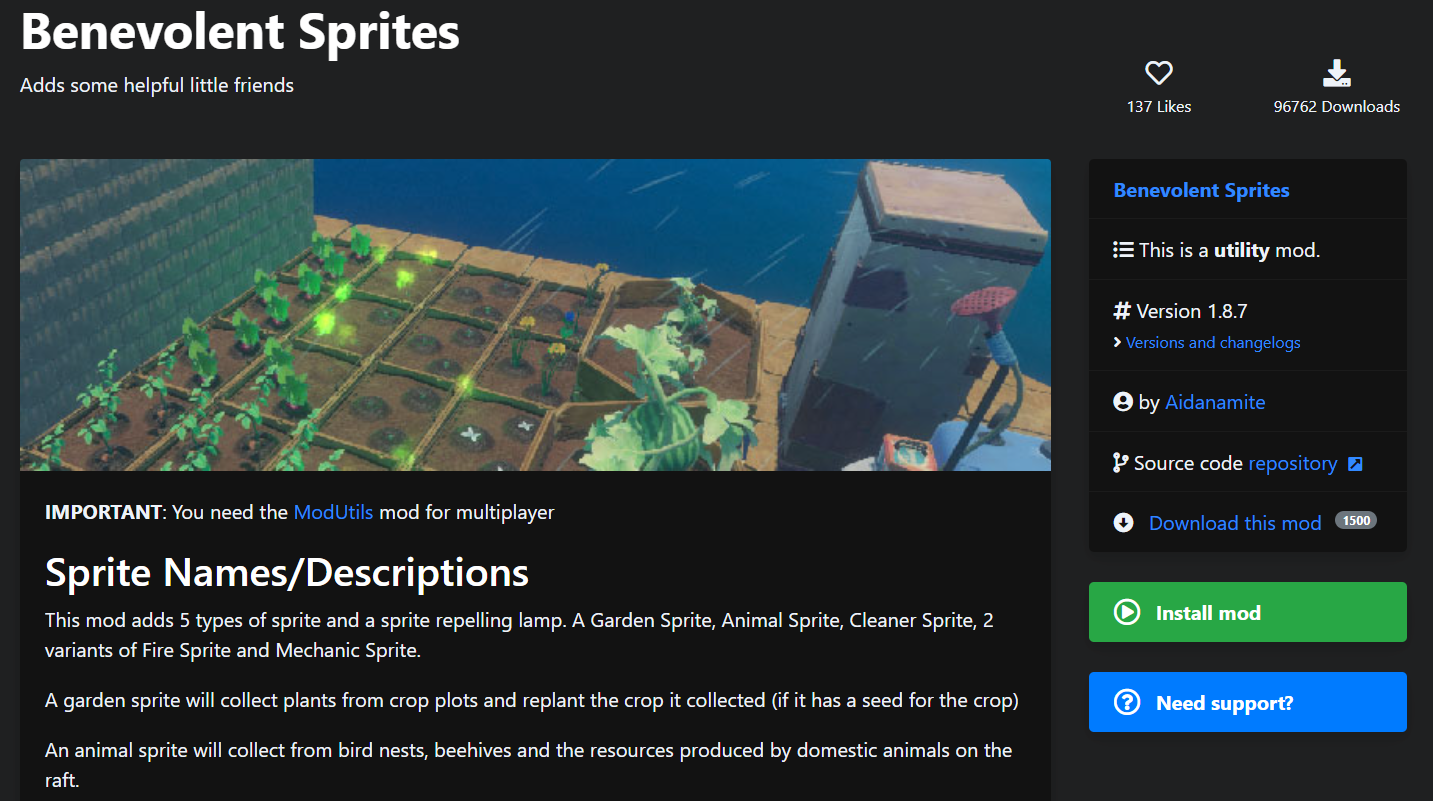
Task: Click the Downloads tray icon
Action: pyautogui.click(x=1337, y=73)
